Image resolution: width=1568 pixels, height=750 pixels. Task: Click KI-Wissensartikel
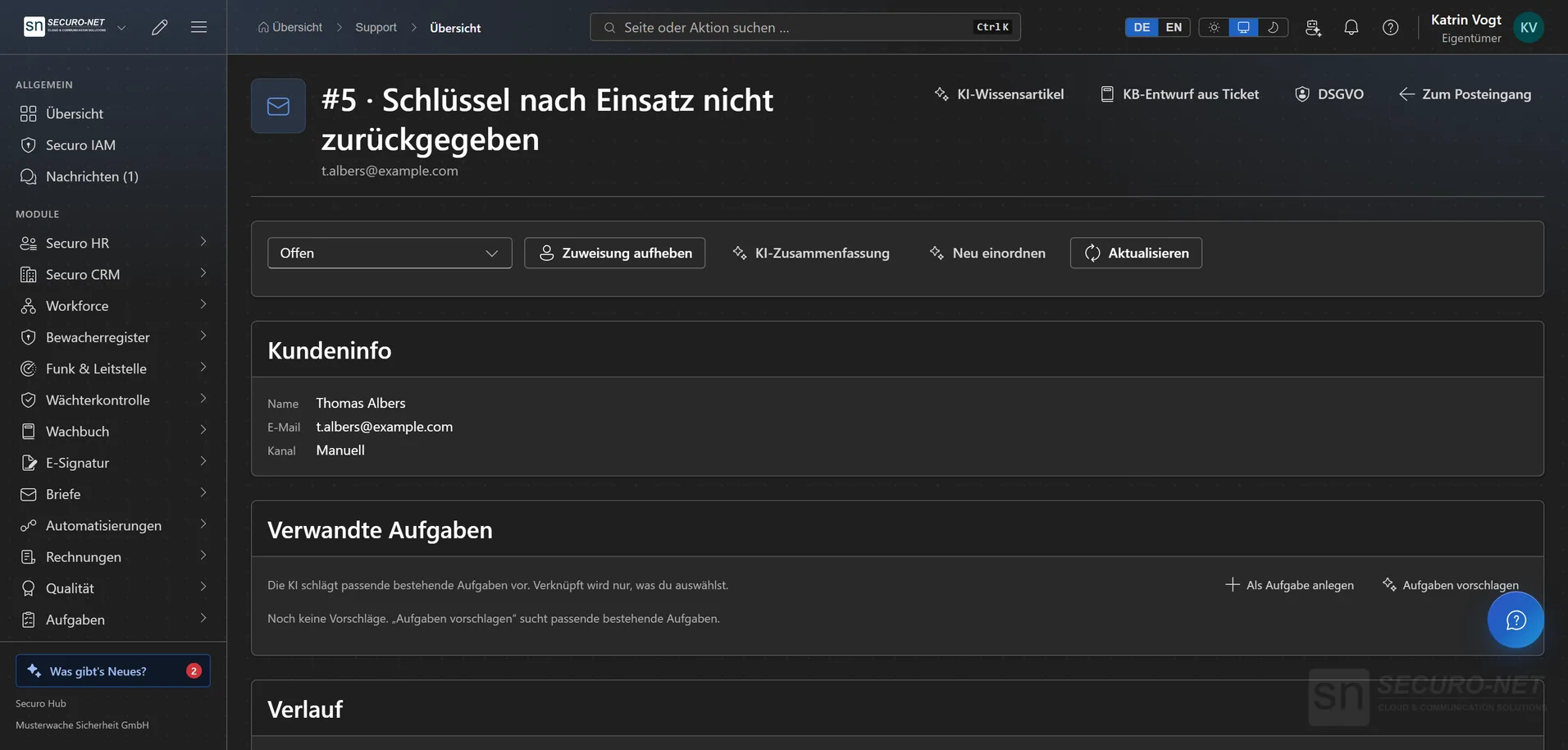click(x=999, y=94)
